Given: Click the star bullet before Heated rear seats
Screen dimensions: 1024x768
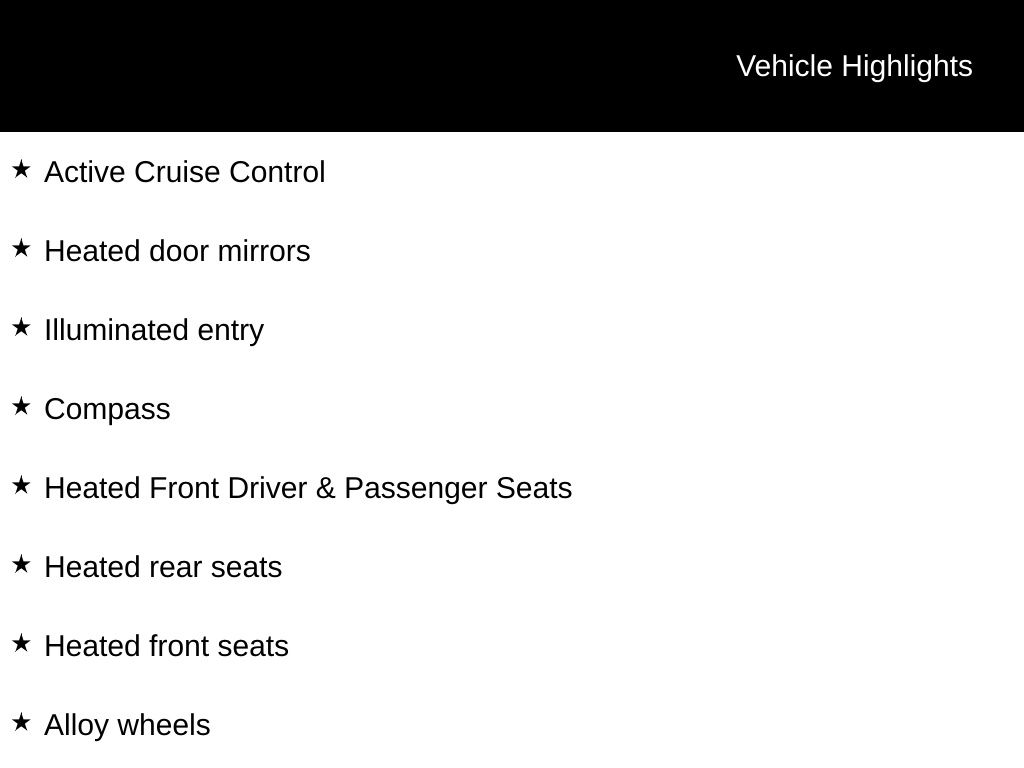Looking at the screenshot, I should pos(21,565).
